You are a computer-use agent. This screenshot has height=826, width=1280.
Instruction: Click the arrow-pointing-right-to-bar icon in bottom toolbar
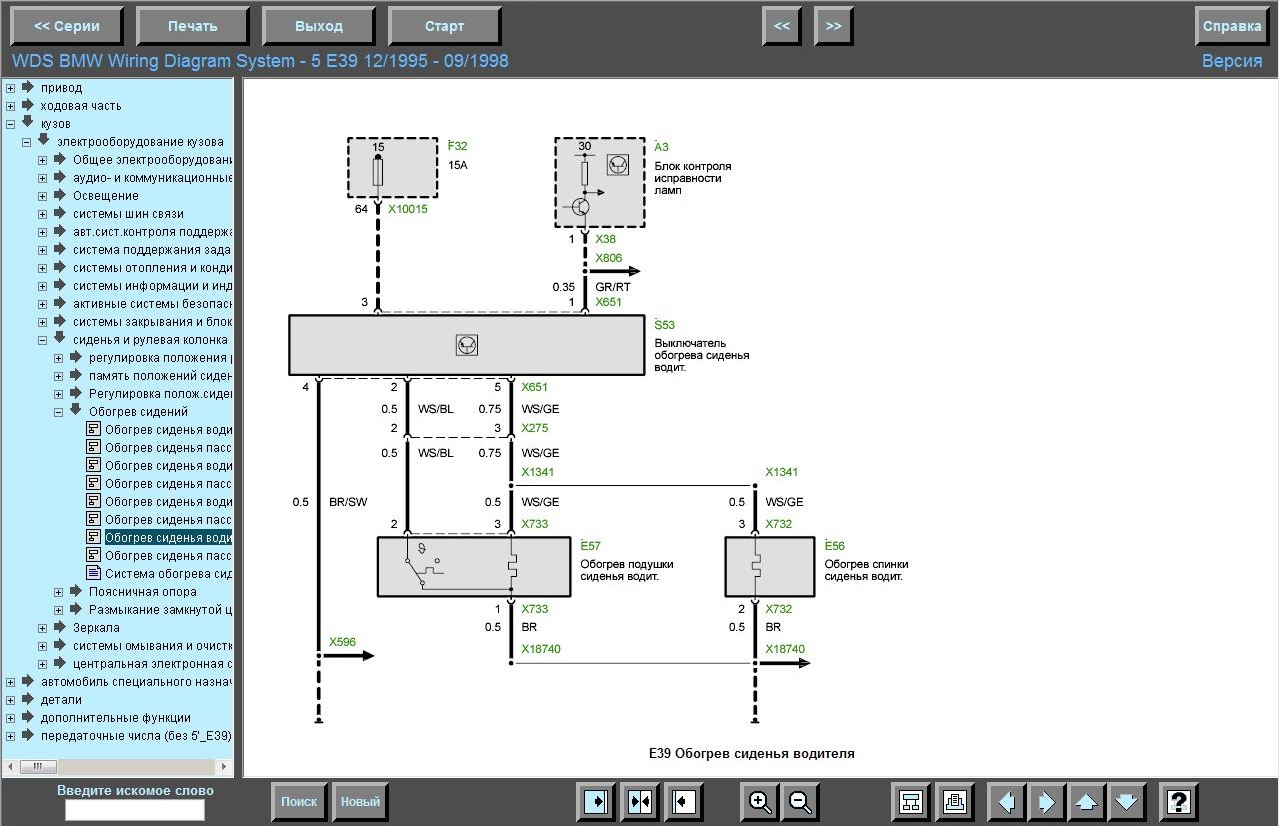(595, 801)
